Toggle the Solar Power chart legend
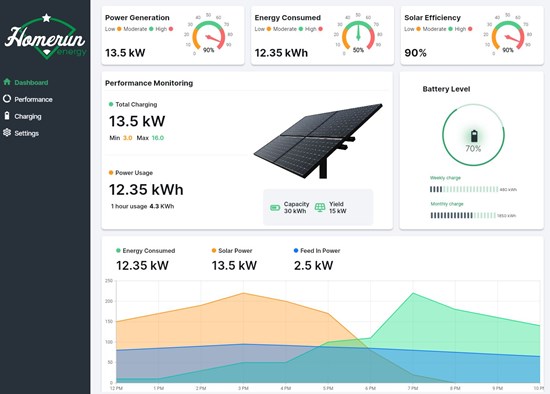550x394 pixels. (x=232, y=251)
